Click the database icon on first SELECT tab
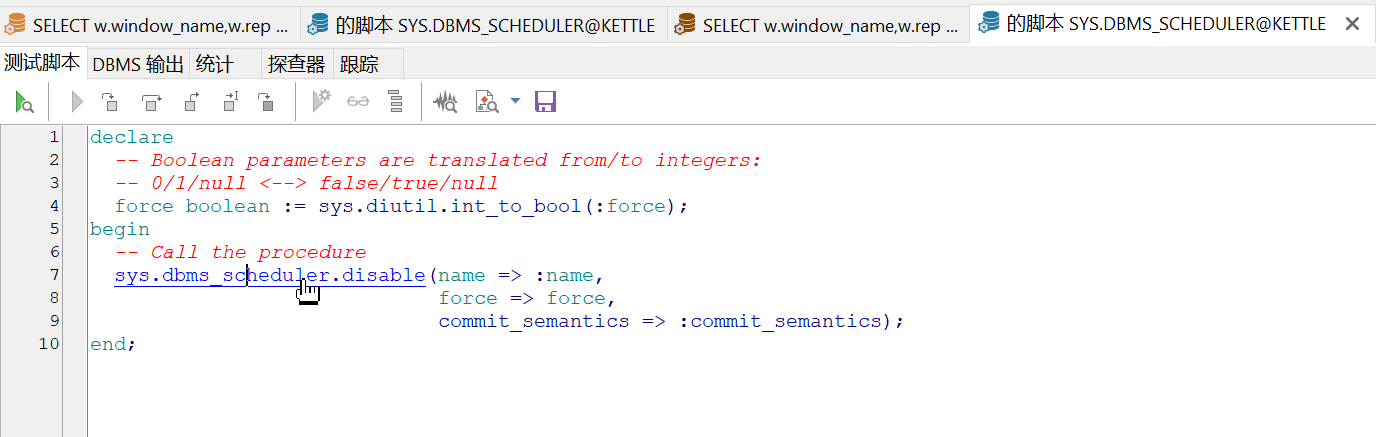This screenshot has width=1376, height=437. point(15,25)
